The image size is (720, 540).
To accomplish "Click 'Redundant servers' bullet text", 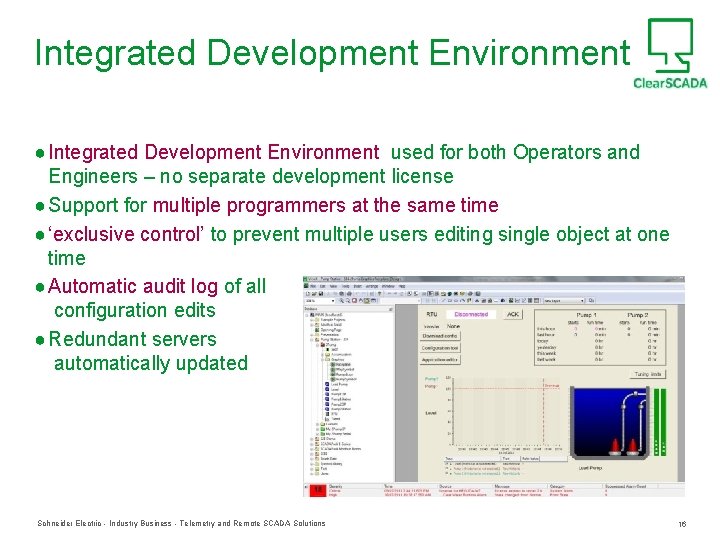I will 133,339.
